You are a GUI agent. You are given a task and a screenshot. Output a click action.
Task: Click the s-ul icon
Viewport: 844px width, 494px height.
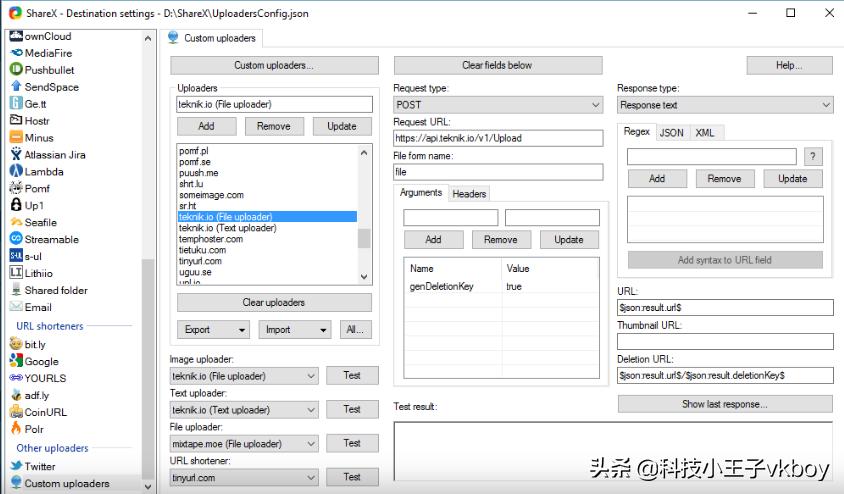[x=16, y=256]
